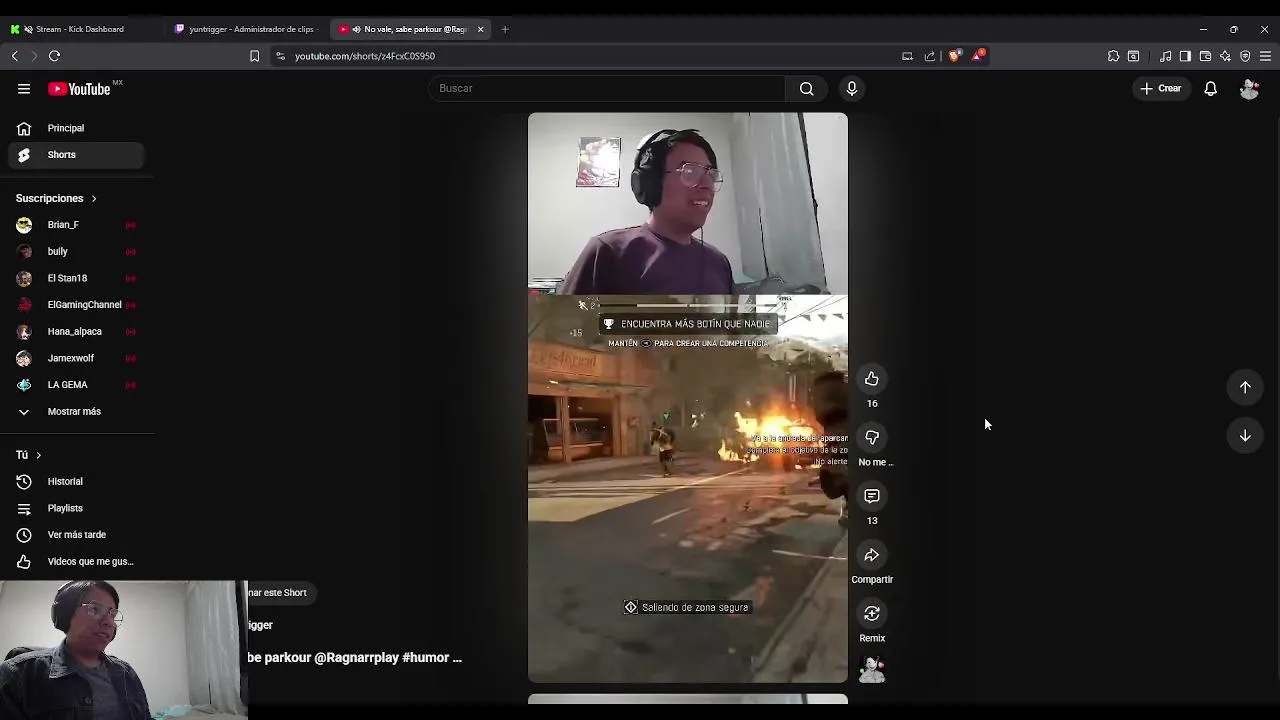The image size is (1280, 720).
Task: Click the share page icon in address bar
Action: click(x=930, y=56)
